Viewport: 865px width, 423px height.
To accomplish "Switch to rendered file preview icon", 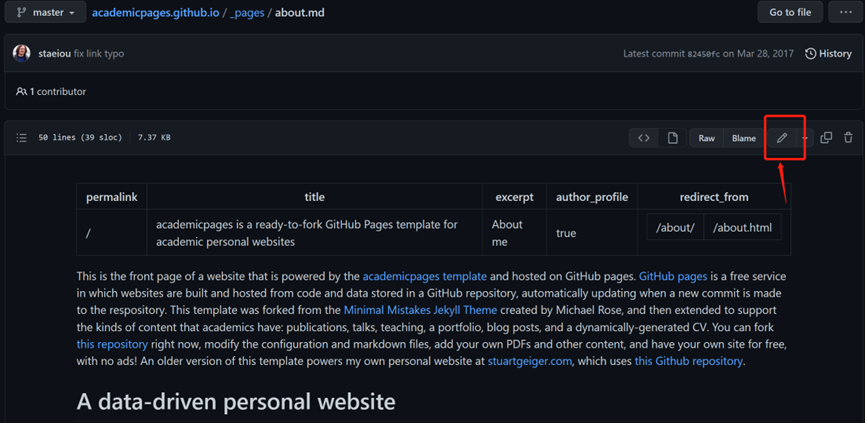I will (x=672, y=138).
